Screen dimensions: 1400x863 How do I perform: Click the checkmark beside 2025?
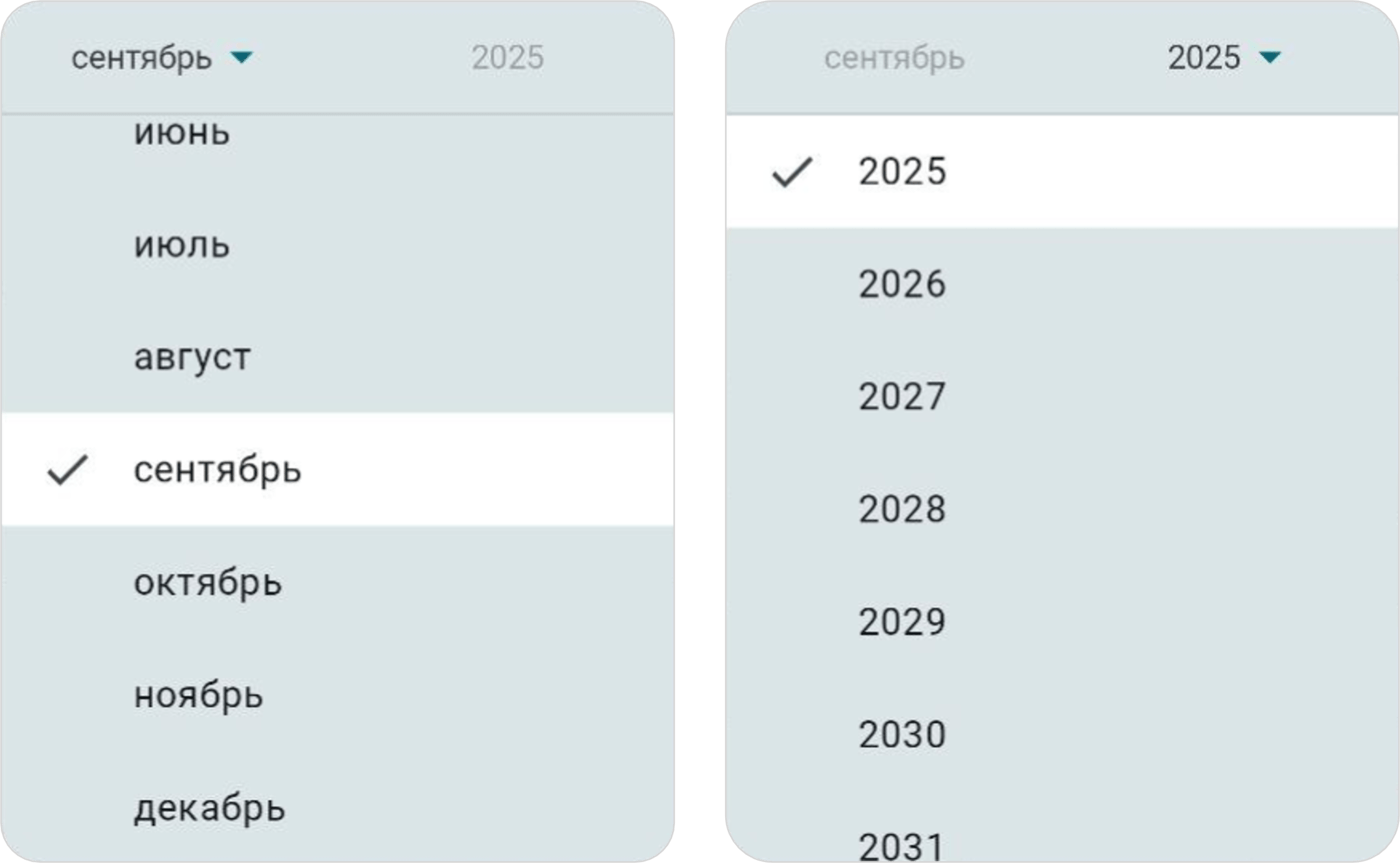pos(793,173)
